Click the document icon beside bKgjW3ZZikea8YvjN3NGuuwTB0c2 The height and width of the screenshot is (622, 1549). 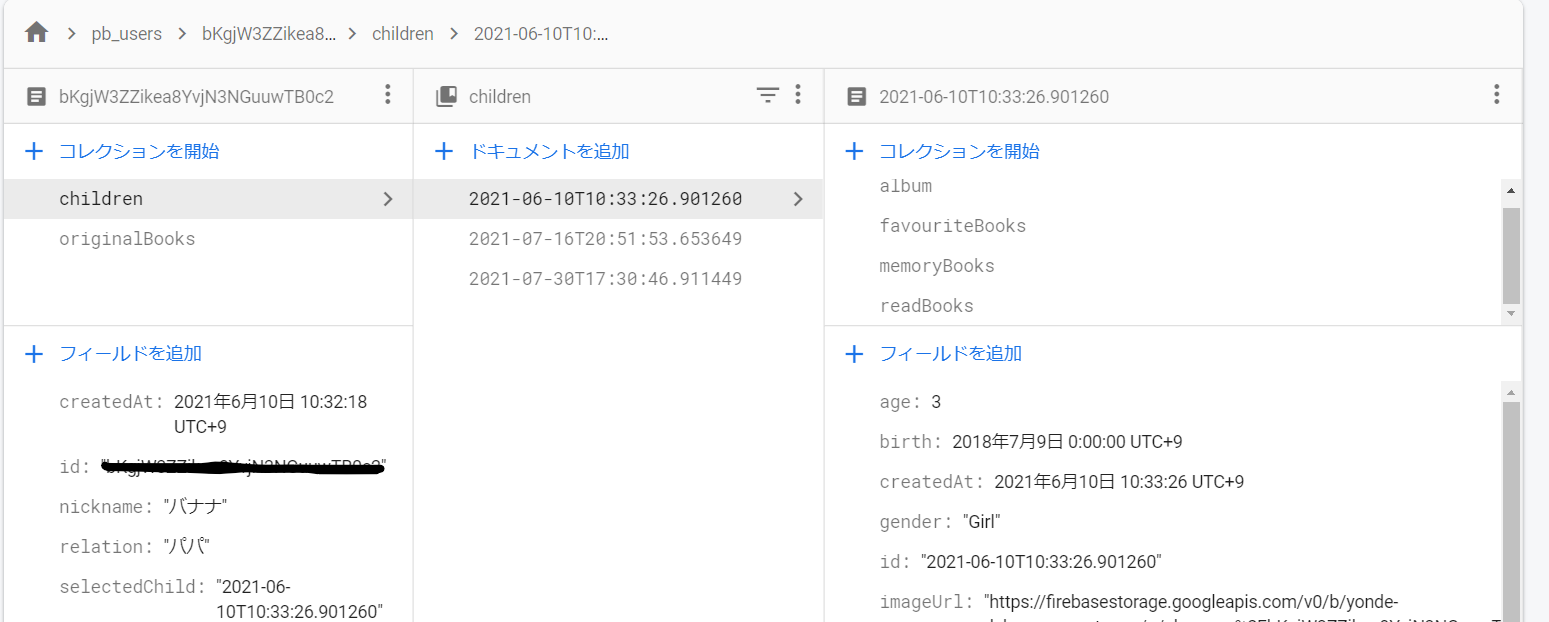[x=36, y=97]
